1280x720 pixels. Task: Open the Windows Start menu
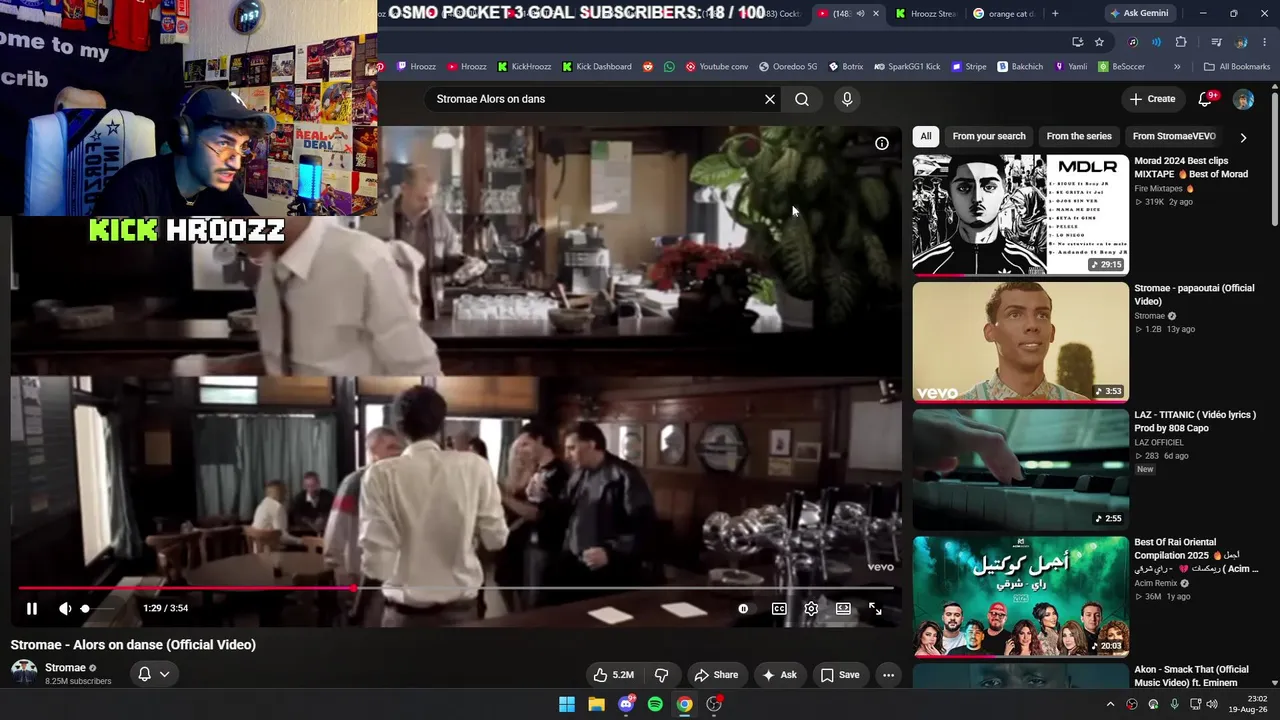click(x=567, y=704)
